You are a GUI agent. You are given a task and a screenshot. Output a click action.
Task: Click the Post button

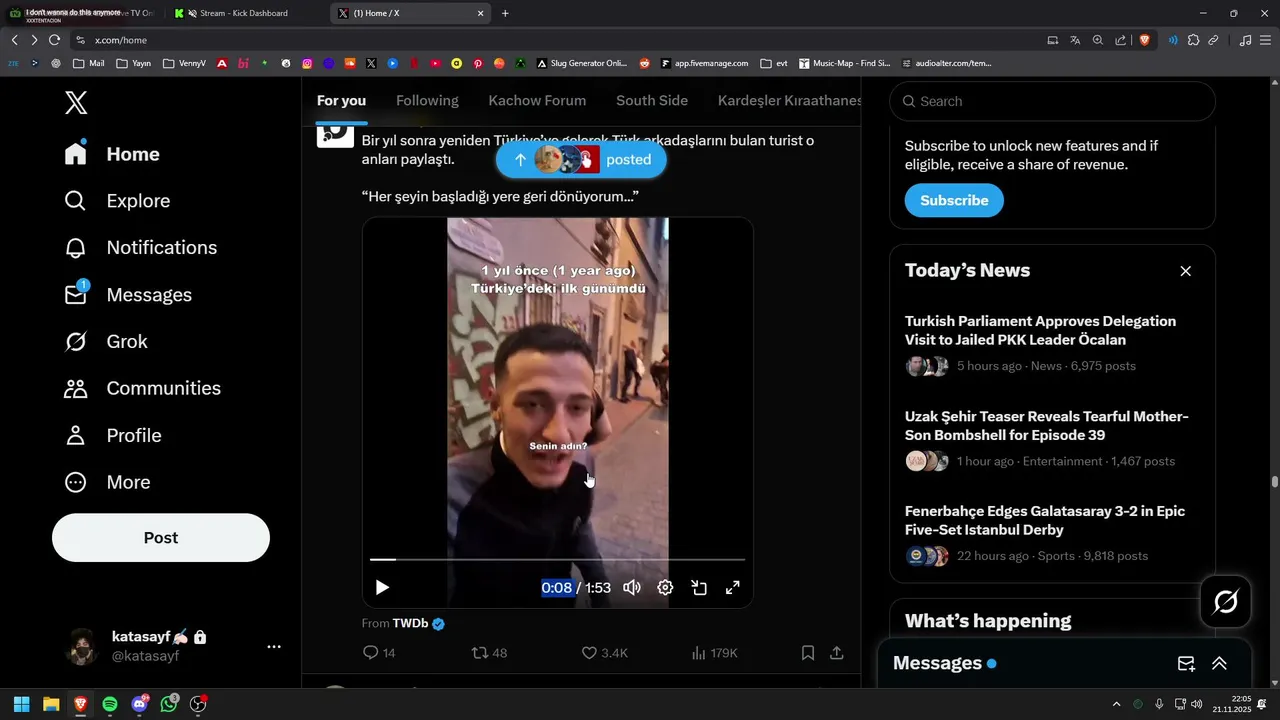point(161,538)
